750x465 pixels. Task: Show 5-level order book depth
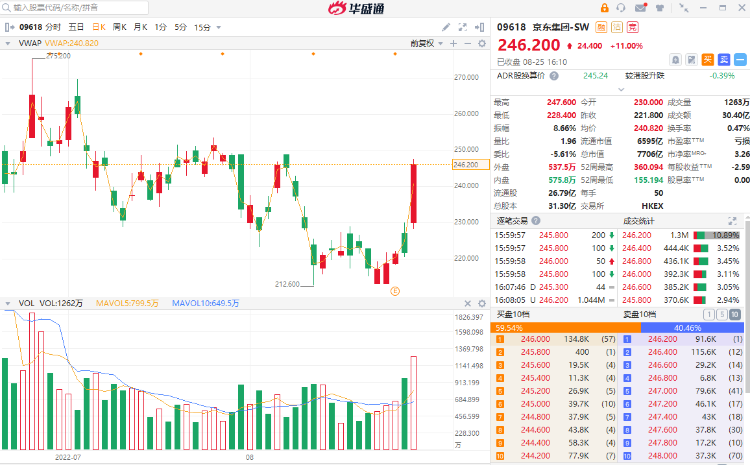(722, 314)
